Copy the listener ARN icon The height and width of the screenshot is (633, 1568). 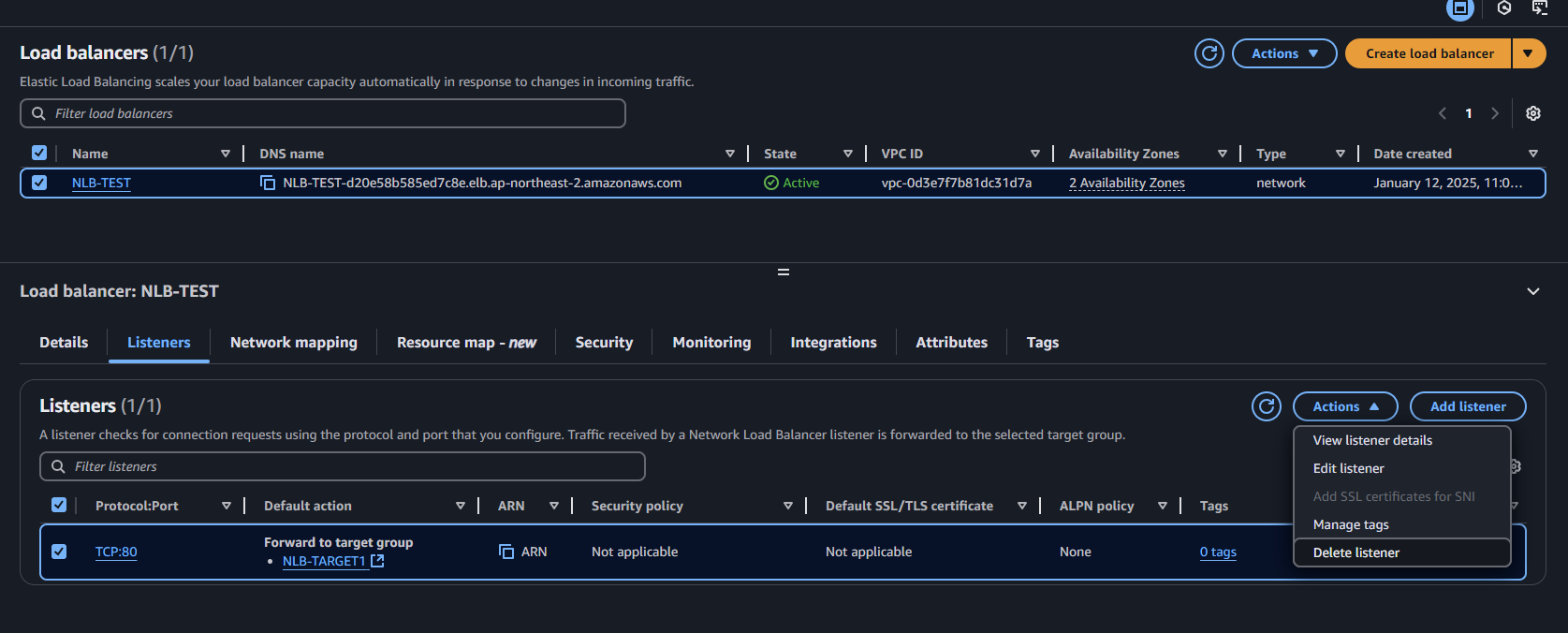(x=506, y=552)
